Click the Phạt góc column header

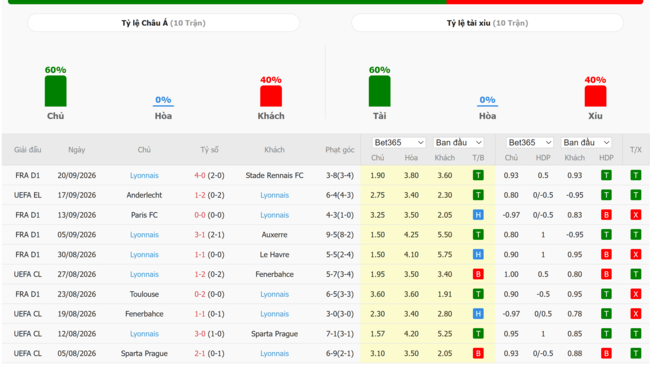point(340,150)
